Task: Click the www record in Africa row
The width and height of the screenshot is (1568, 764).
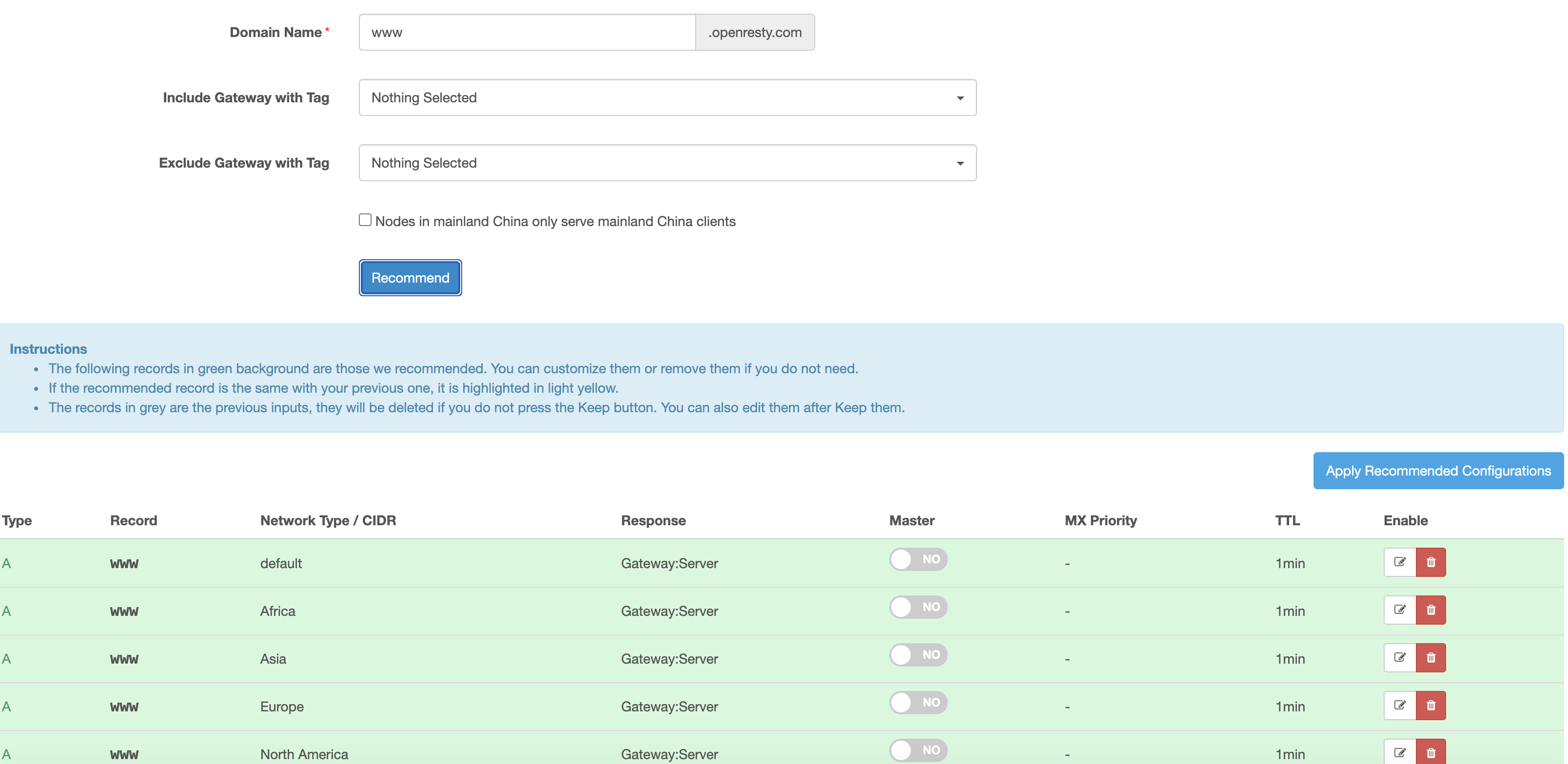Action: [x=124, y=612]
